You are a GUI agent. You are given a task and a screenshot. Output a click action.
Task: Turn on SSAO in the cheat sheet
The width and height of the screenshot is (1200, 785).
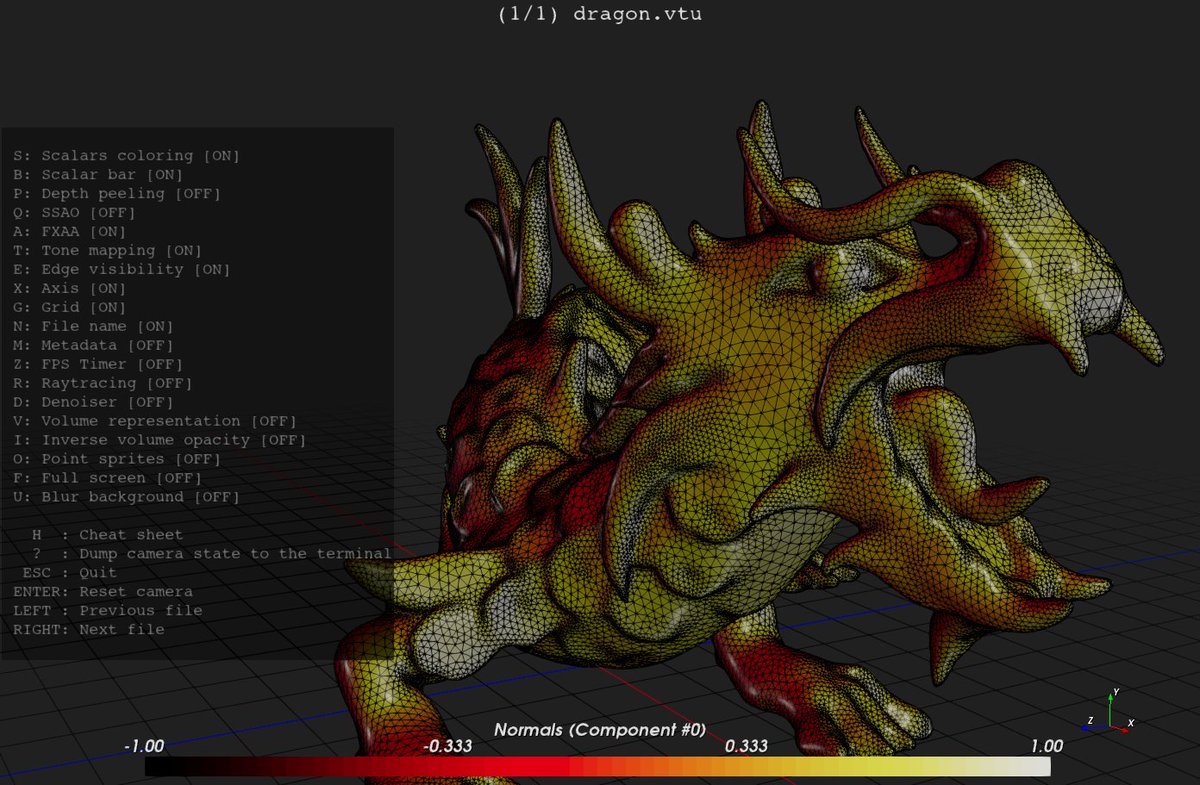[x=75, y=212]
